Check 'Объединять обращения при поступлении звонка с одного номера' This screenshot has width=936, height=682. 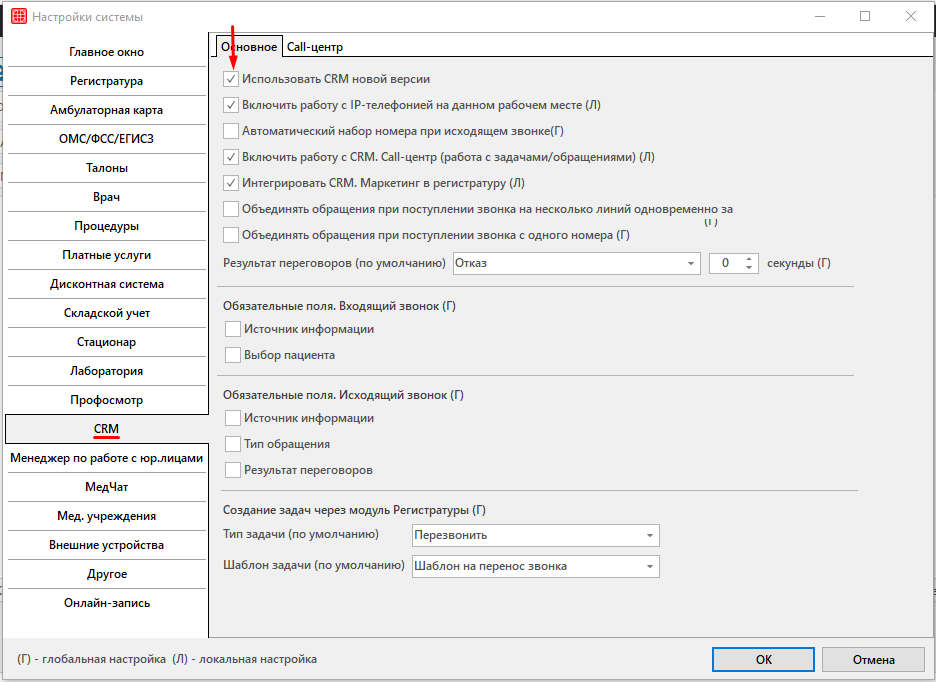click(x=231, y=235)
